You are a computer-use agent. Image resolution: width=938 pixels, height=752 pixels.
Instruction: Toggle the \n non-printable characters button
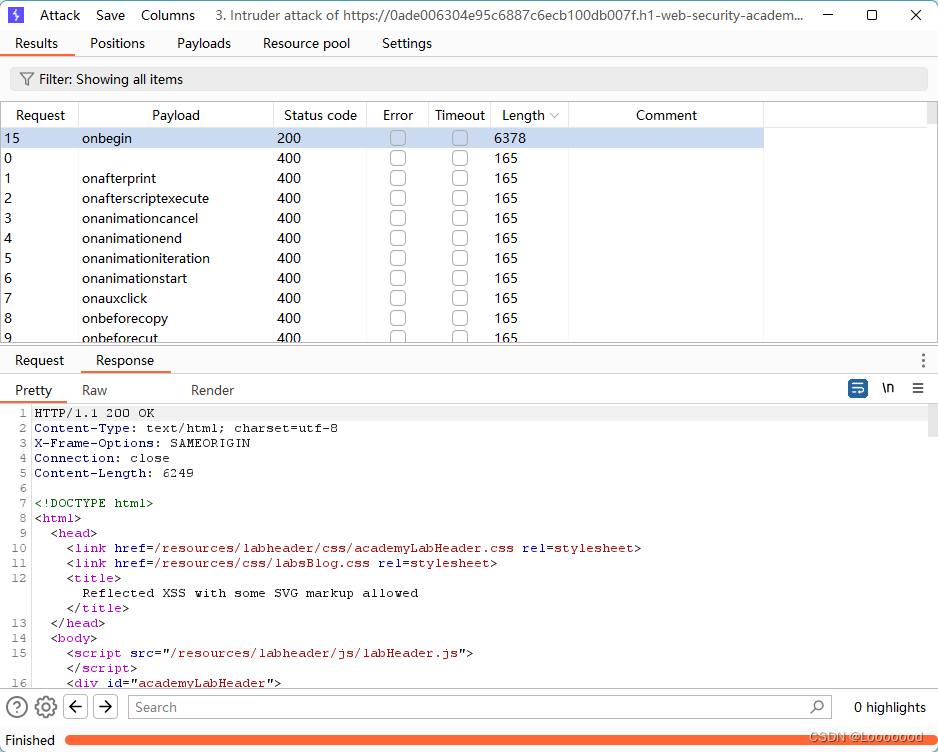888,388
